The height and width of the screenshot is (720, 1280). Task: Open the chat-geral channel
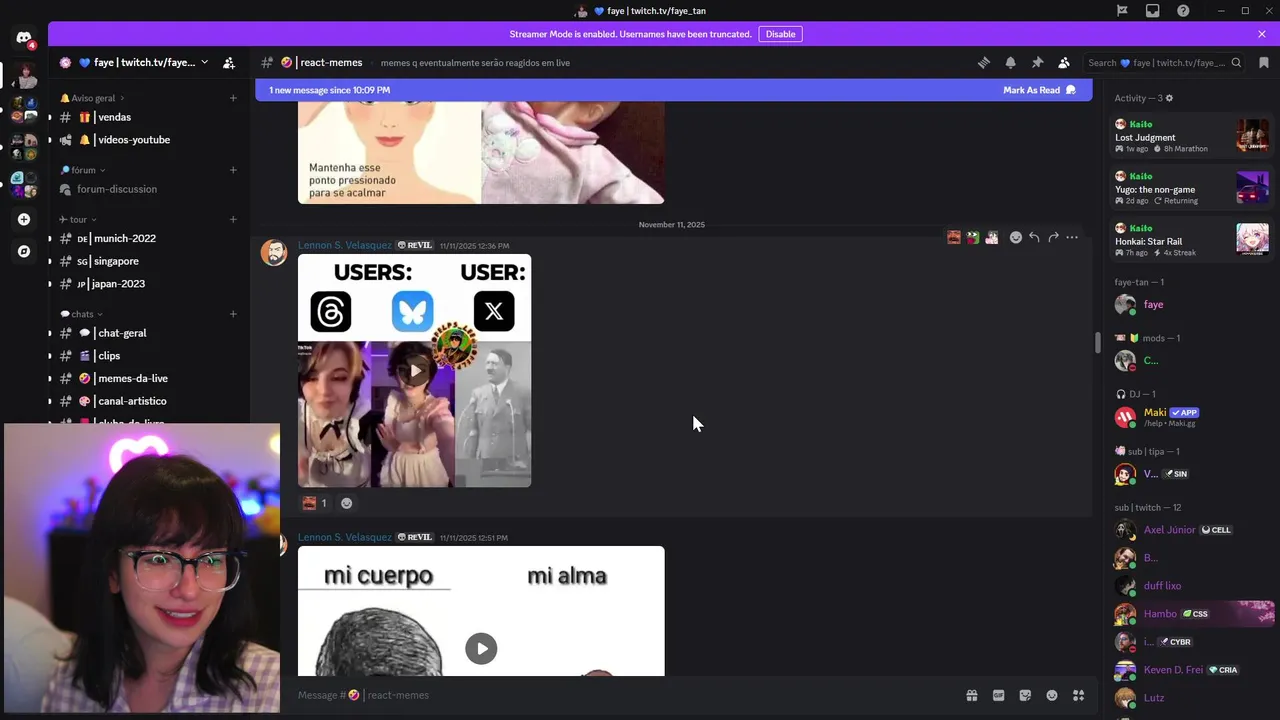point(147,333)
